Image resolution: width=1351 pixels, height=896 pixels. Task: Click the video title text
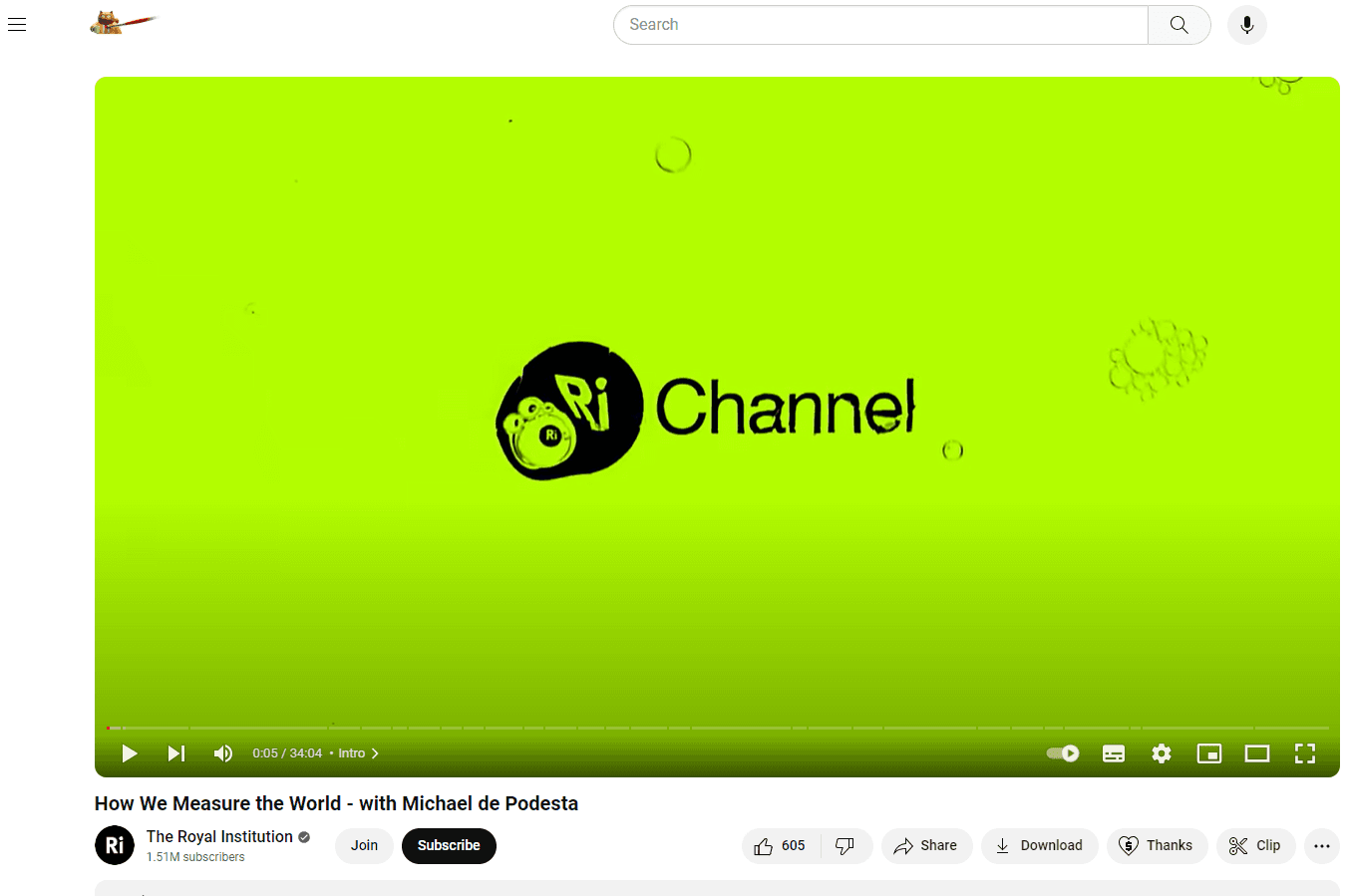point(336,803)
